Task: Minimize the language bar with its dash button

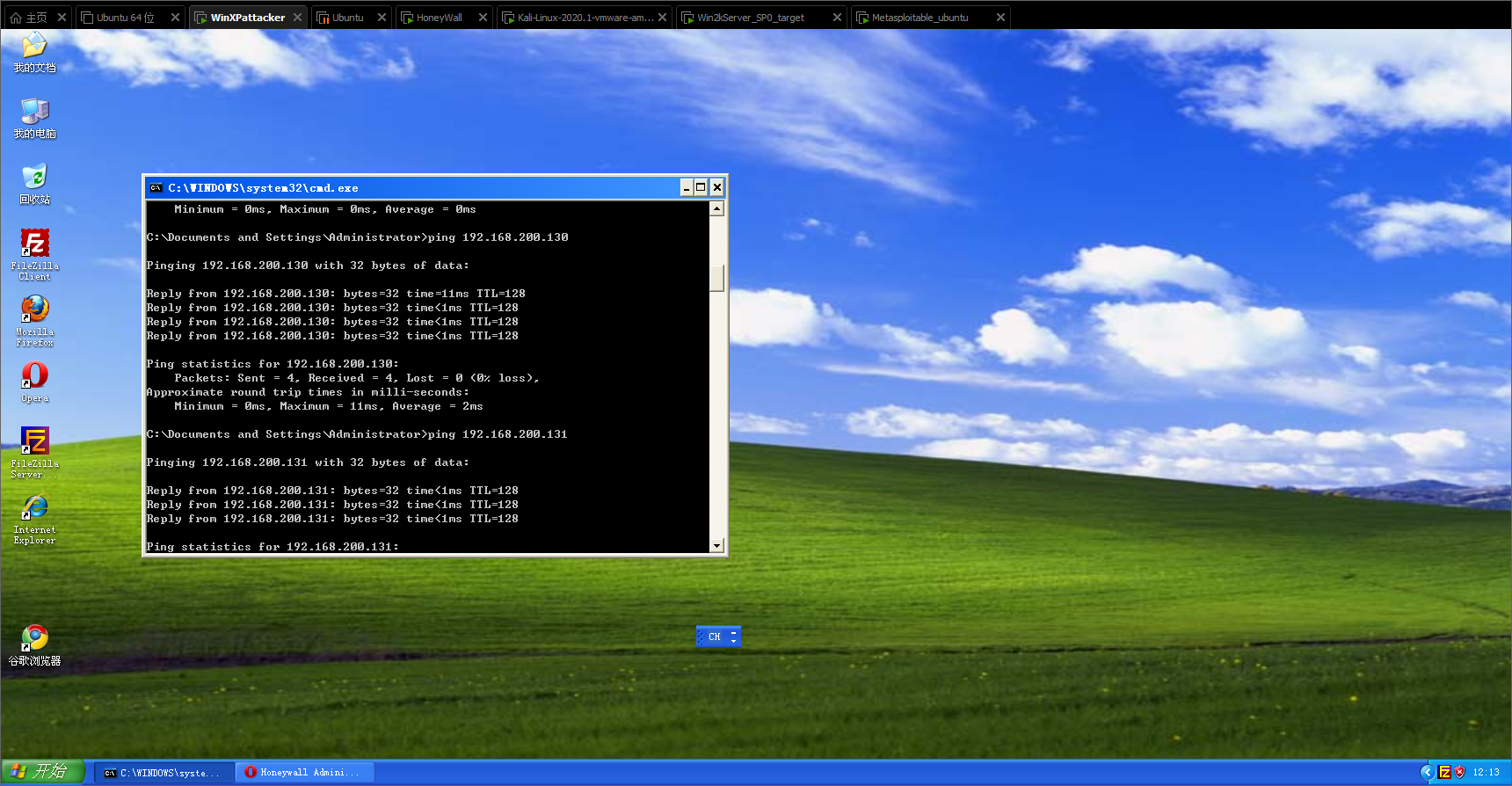Action: point(733,631)
